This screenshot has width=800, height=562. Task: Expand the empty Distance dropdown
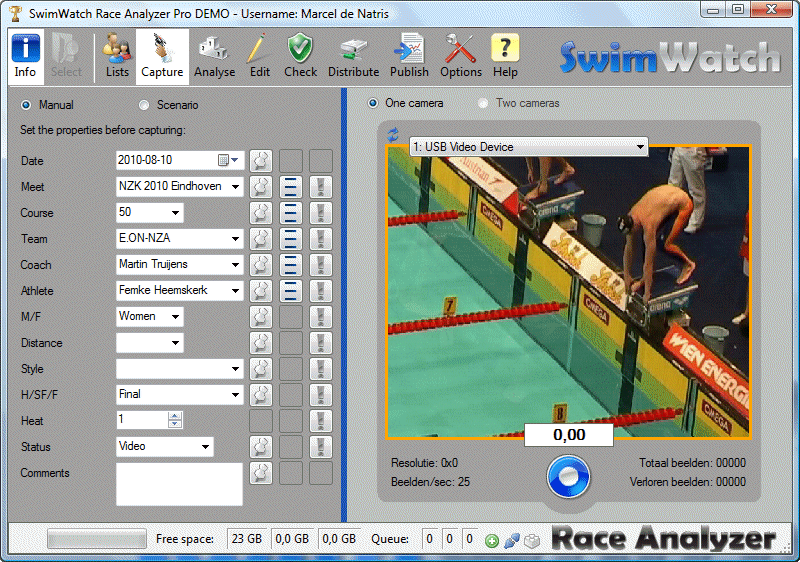tap(175, 343)
